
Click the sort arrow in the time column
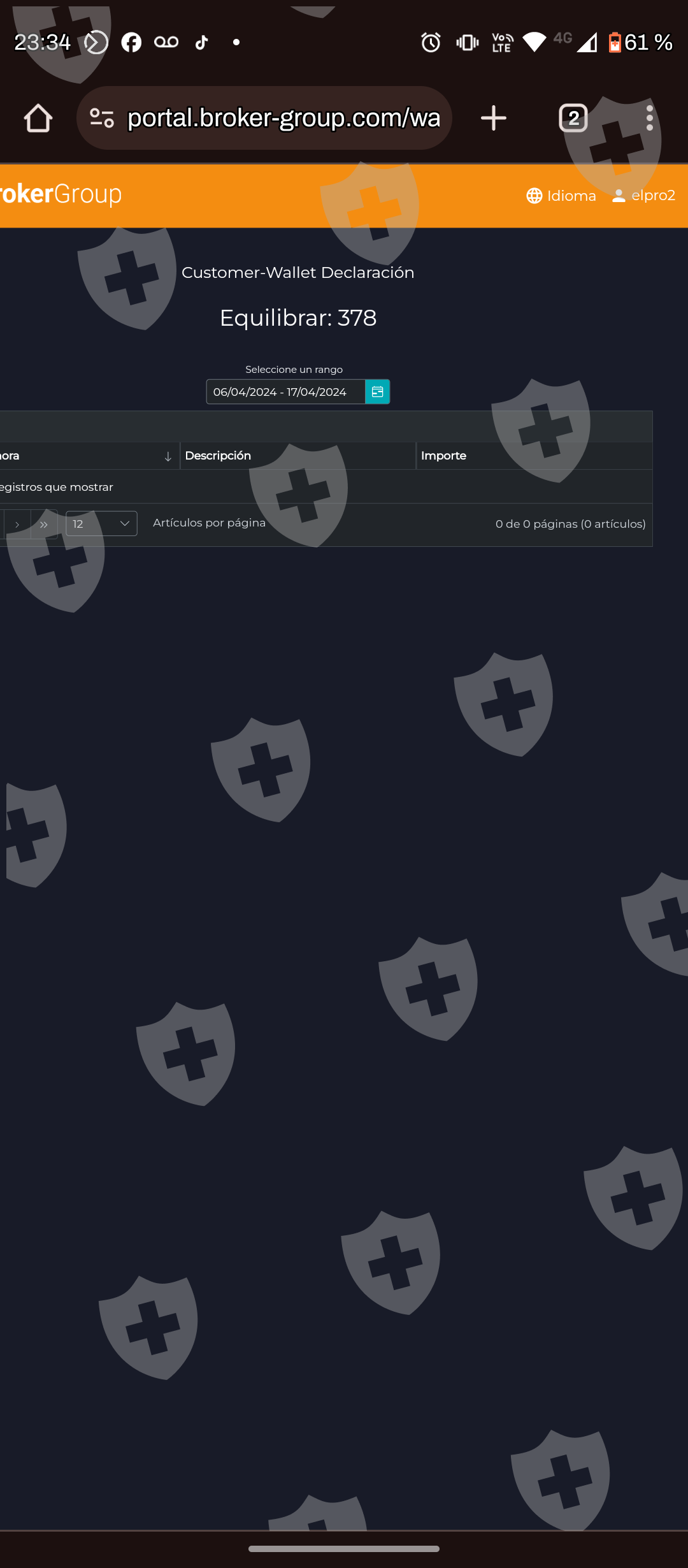click(168, 456)
